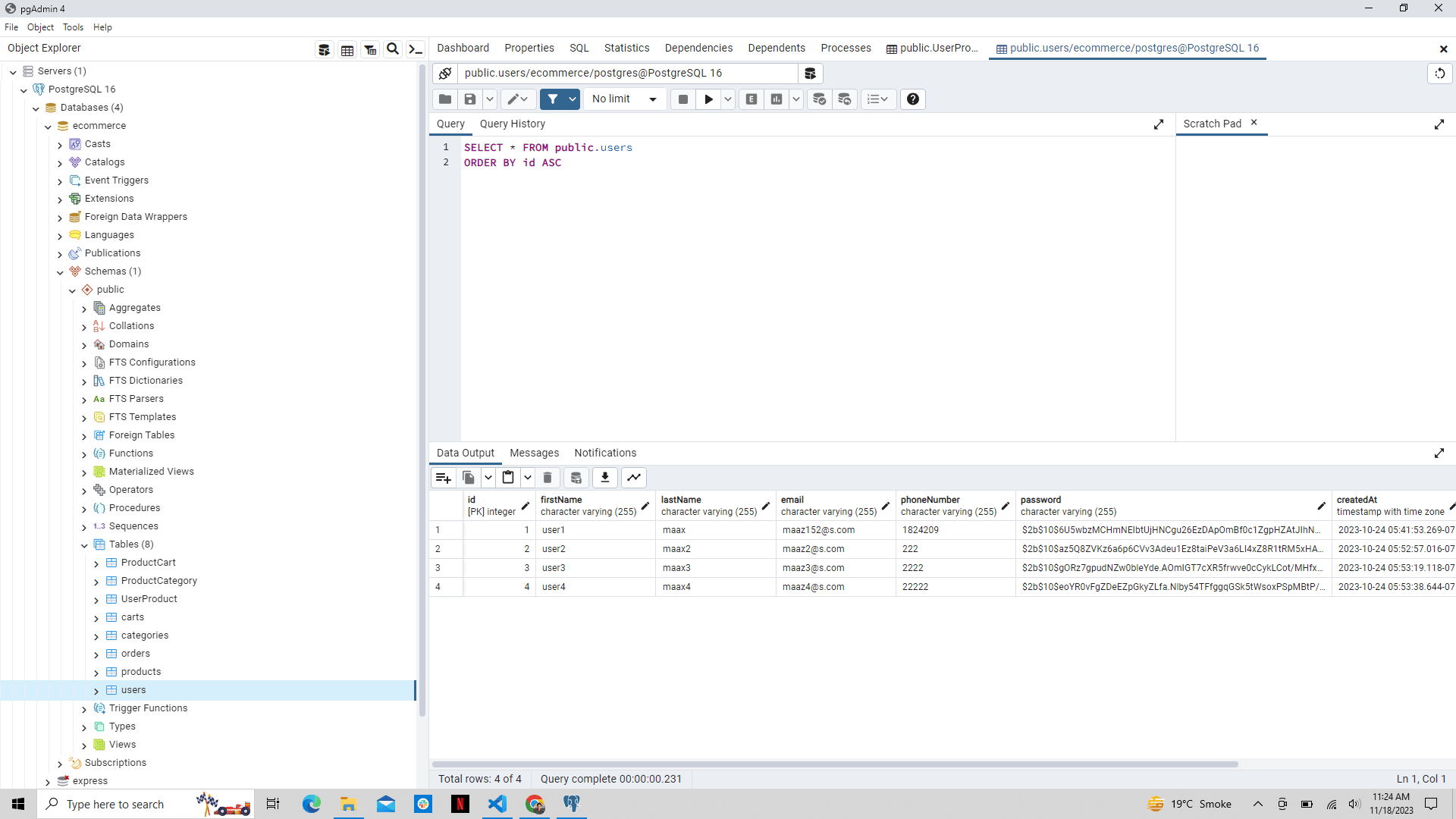Click the Cancel query stop button
The image size is (1456, 819).
click(x=683, y=99)
